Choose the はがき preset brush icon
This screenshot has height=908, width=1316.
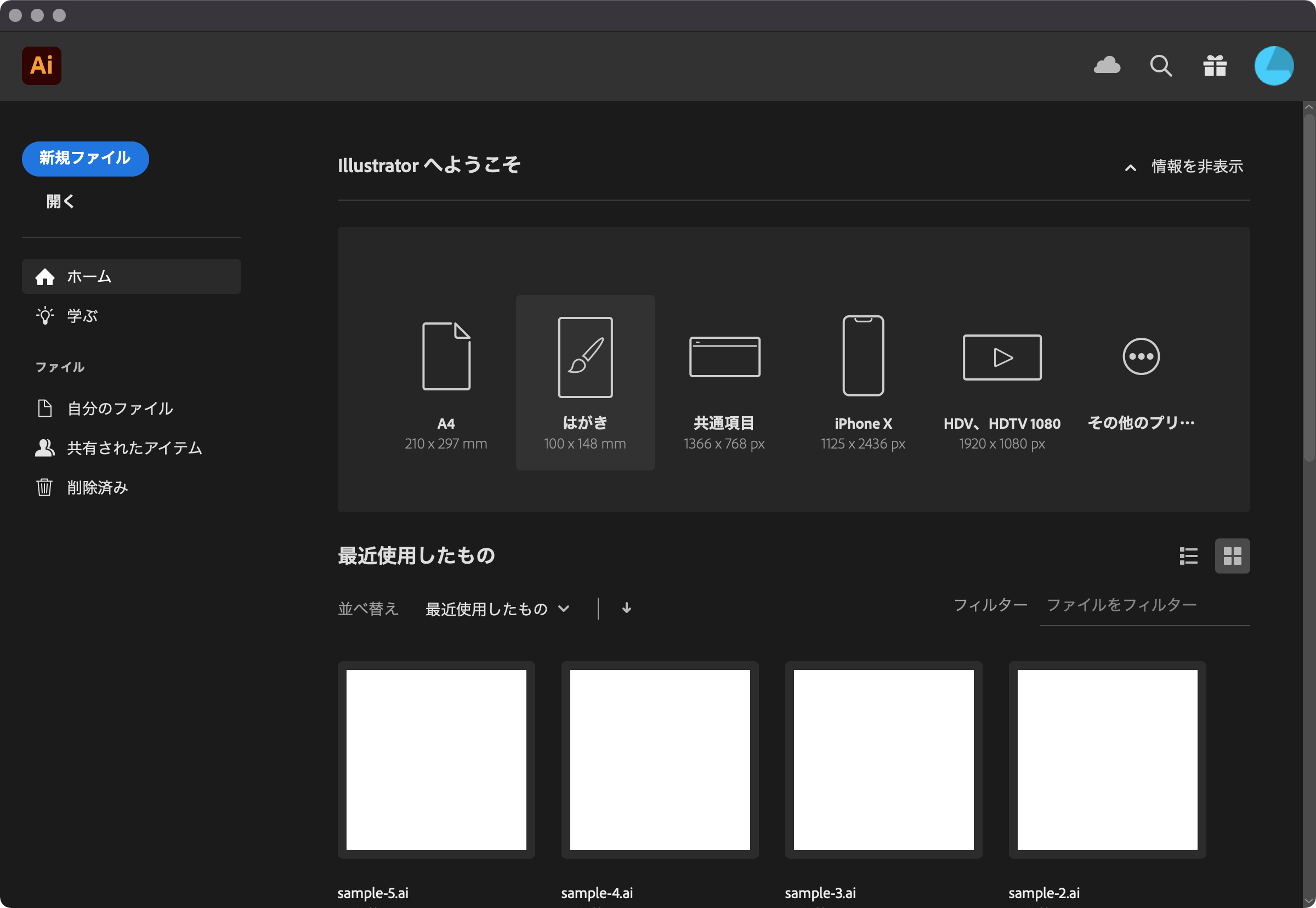[x=585, y=357]
